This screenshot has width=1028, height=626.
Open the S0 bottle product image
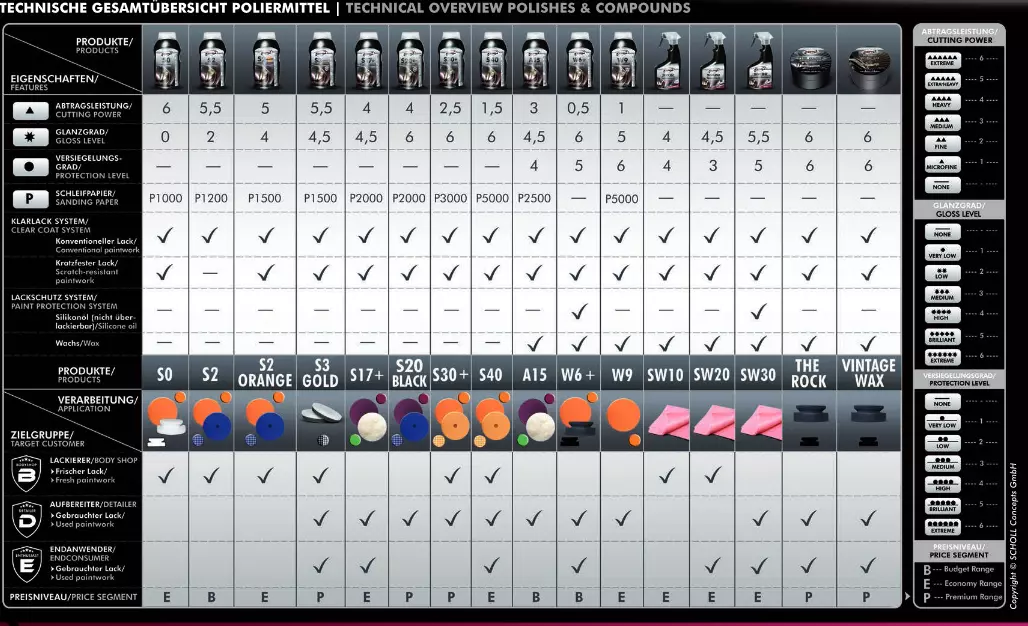click(x=166, y=60)
